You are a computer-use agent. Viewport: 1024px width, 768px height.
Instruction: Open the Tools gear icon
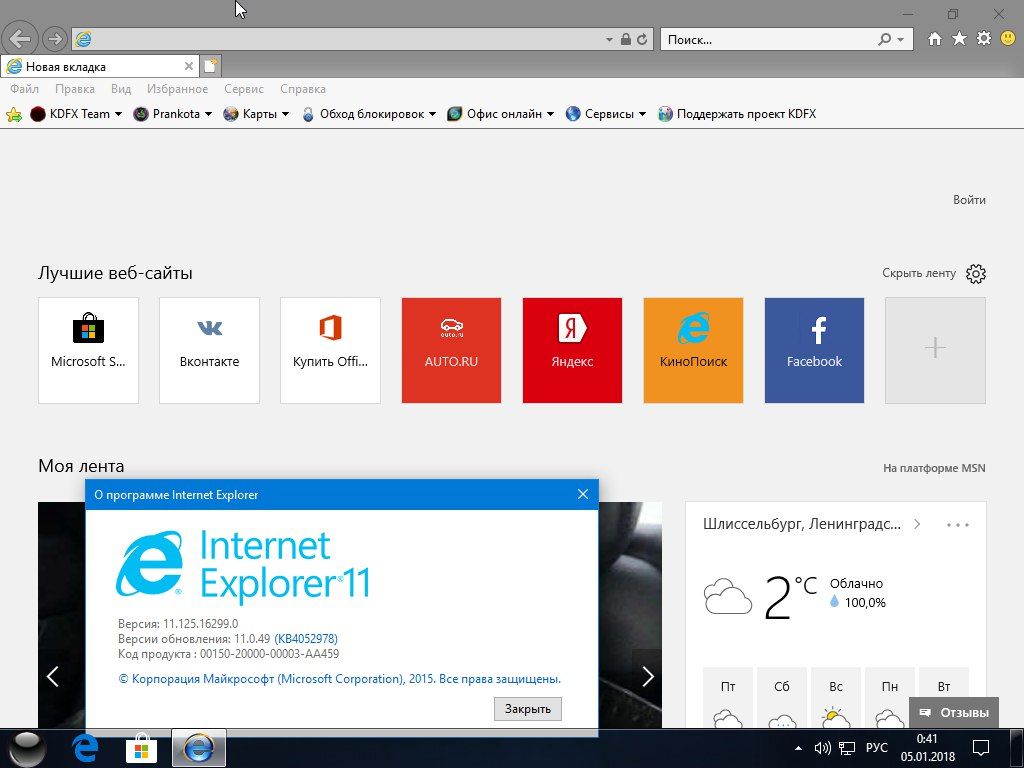[984, 39]
